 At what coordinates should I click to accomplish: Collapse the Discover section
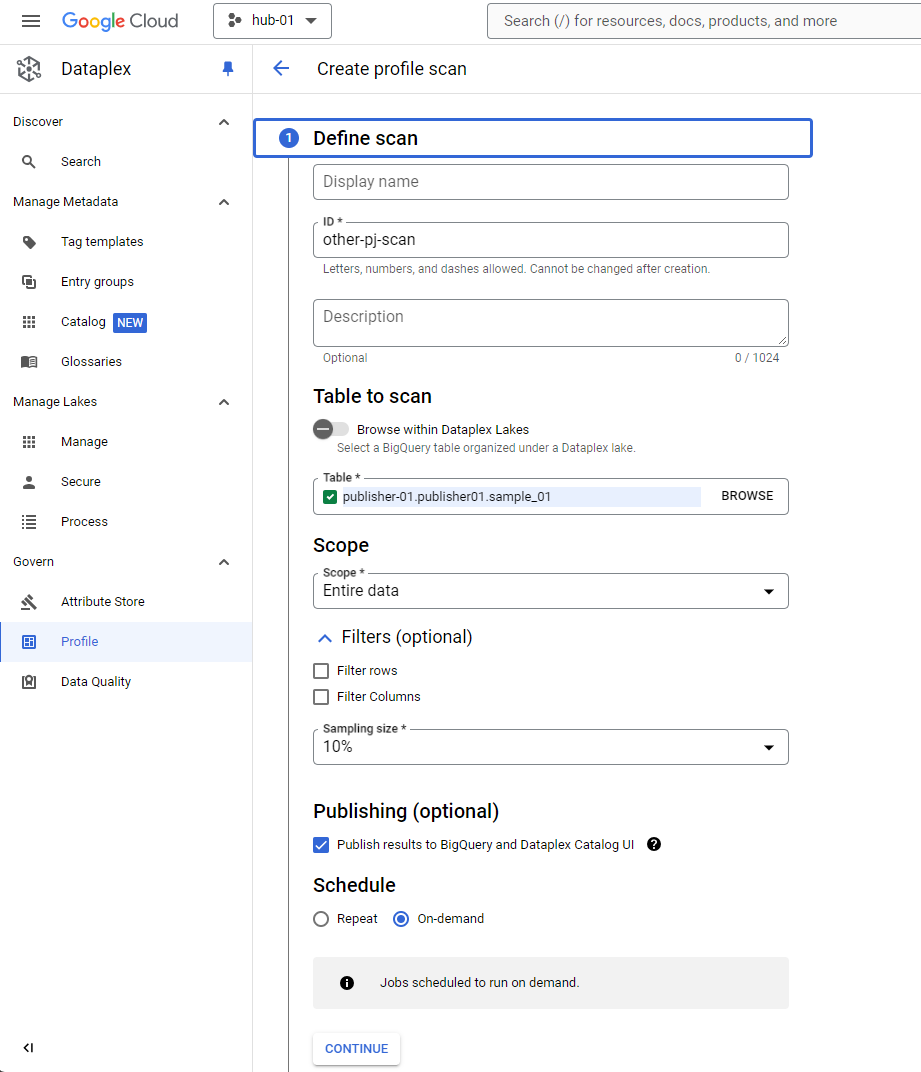tap(224, 122)
